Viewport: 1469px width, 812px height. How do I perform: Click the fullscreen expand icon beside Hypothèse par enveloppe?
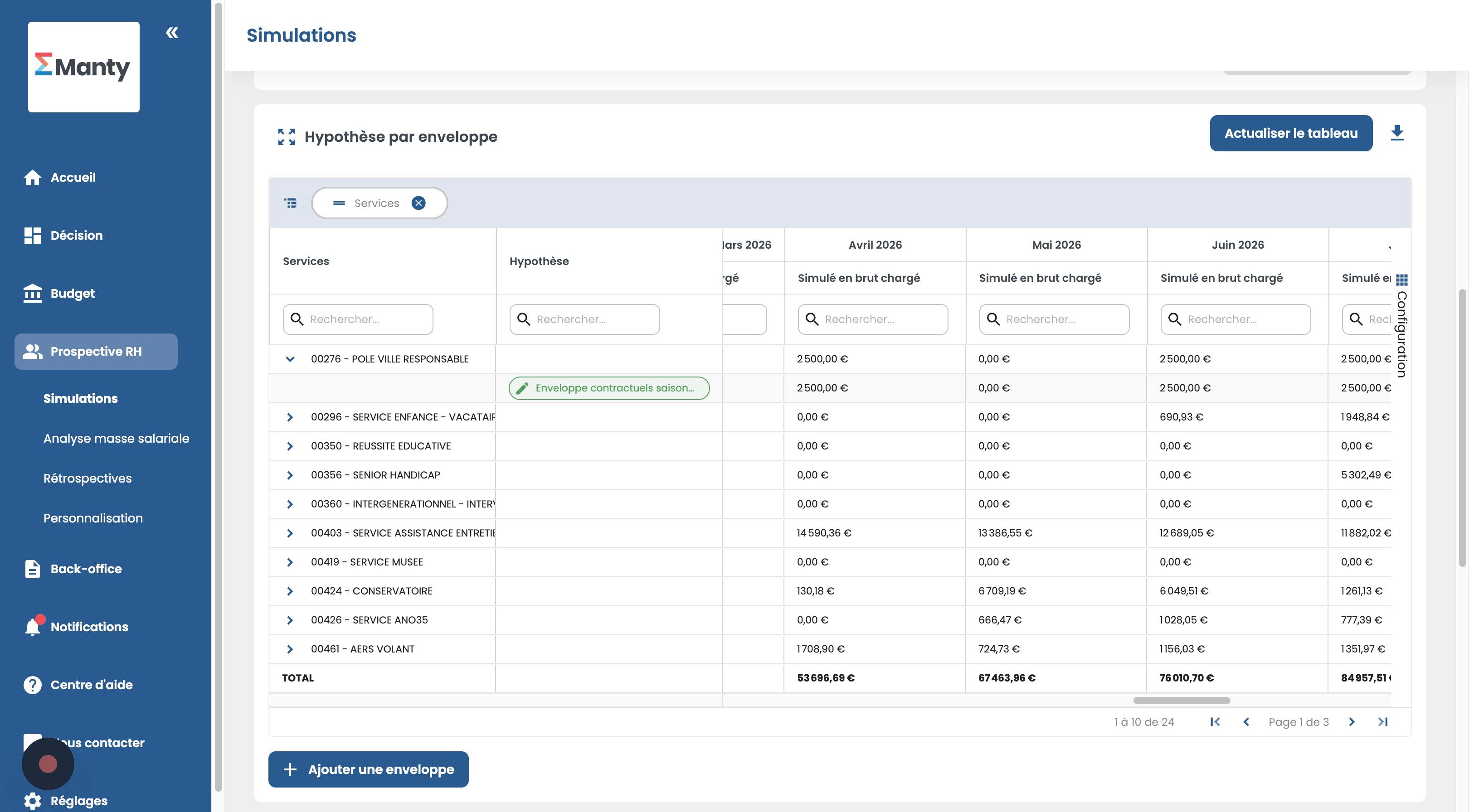pos(286,137)
